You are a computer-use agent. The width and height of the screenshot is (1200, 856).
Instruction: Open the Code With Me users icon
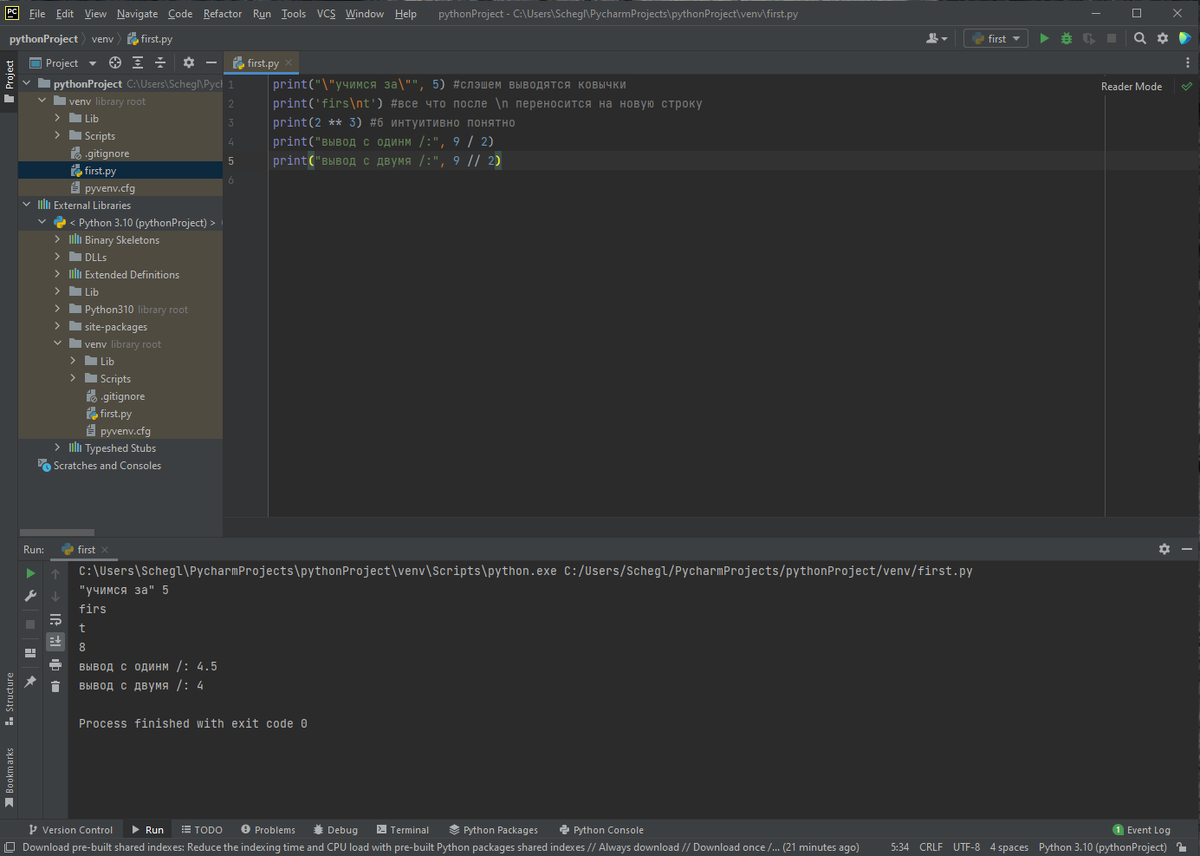coord(936,38)
